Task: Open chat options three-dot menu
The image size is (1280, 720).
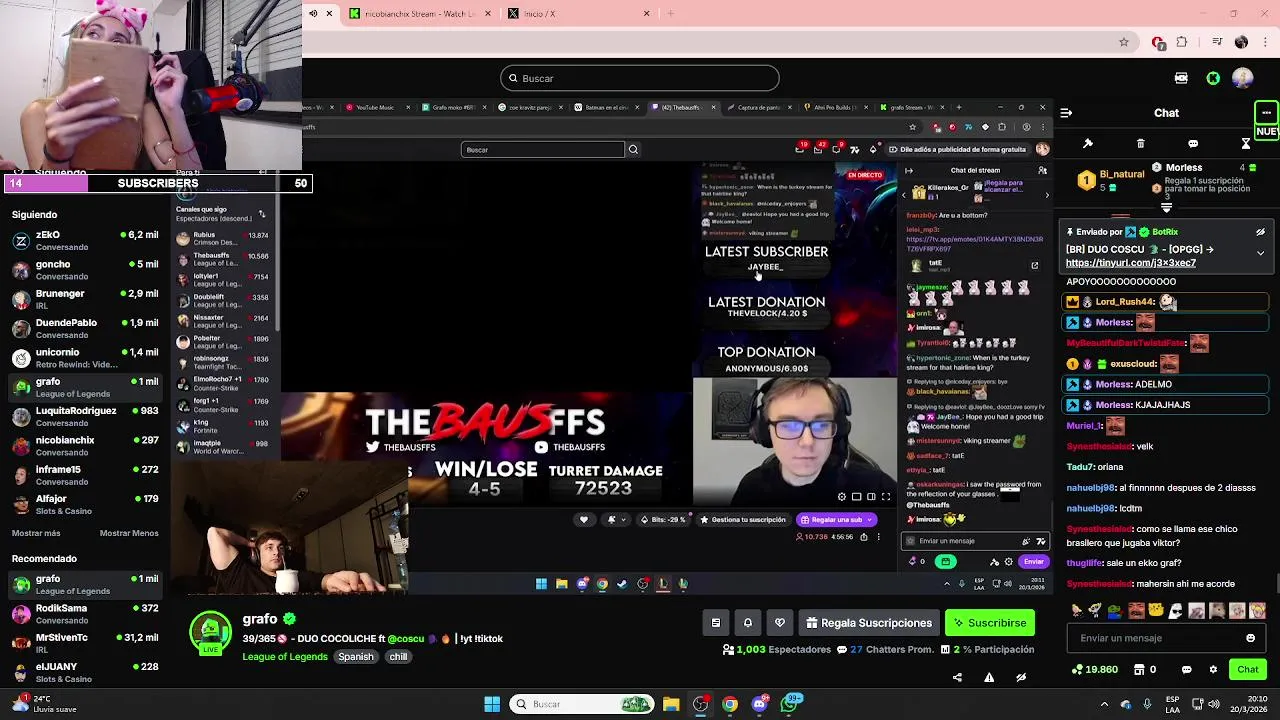Action: pyautogui.click(x=1266, y=112)
